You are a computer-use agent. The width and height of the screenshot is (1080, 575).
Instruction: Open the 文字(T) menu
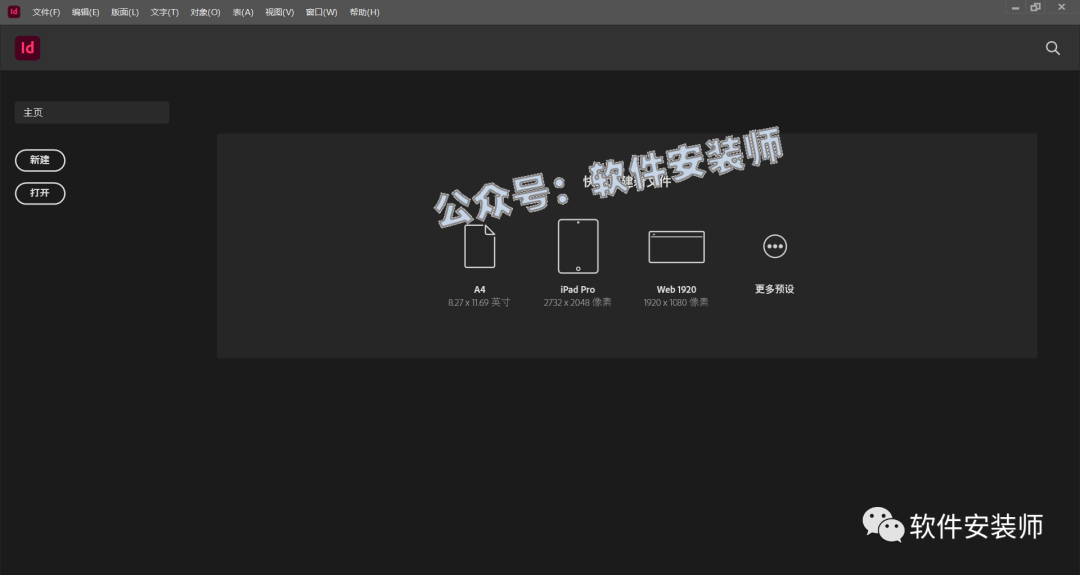point(165,12)
